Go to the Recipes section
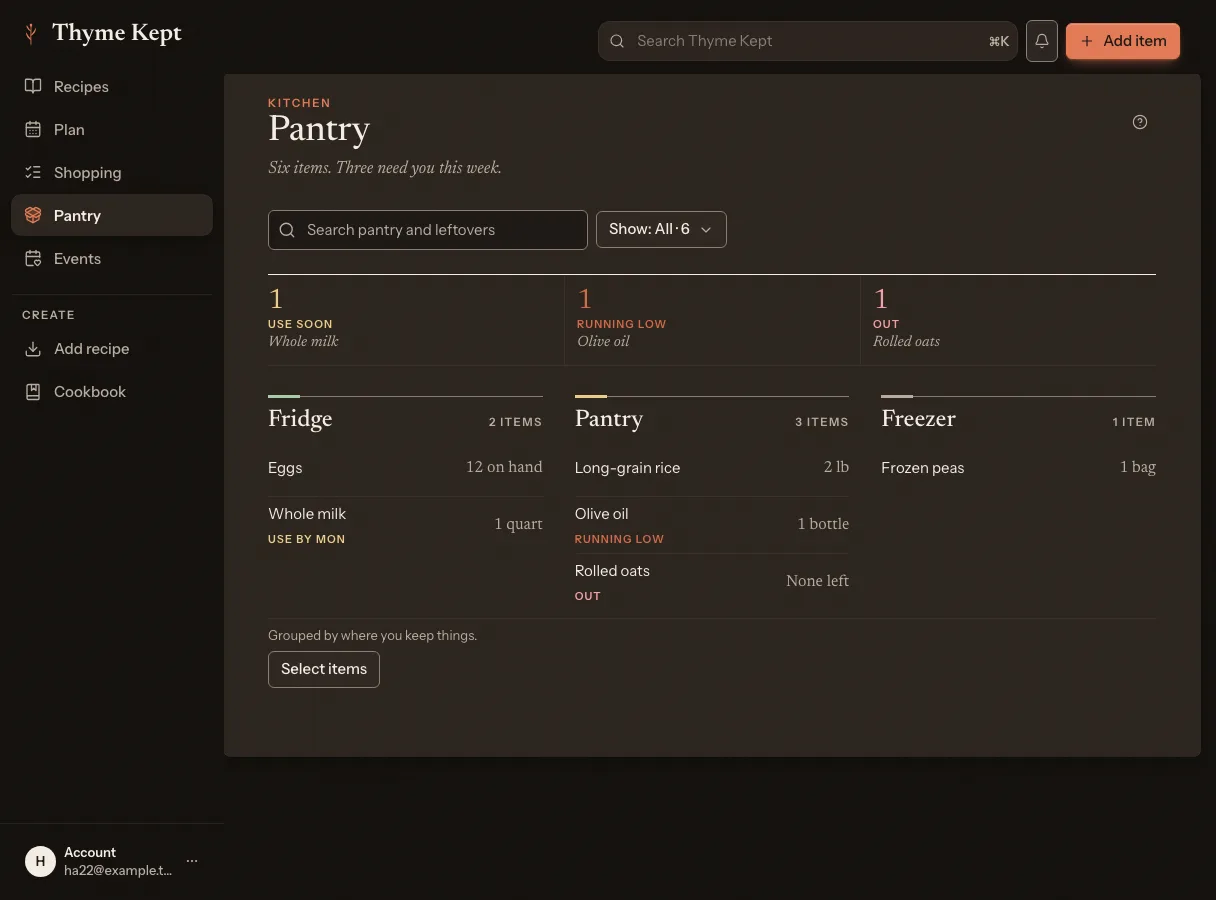This screenshot has width=1216, height=900. (112, 86)
